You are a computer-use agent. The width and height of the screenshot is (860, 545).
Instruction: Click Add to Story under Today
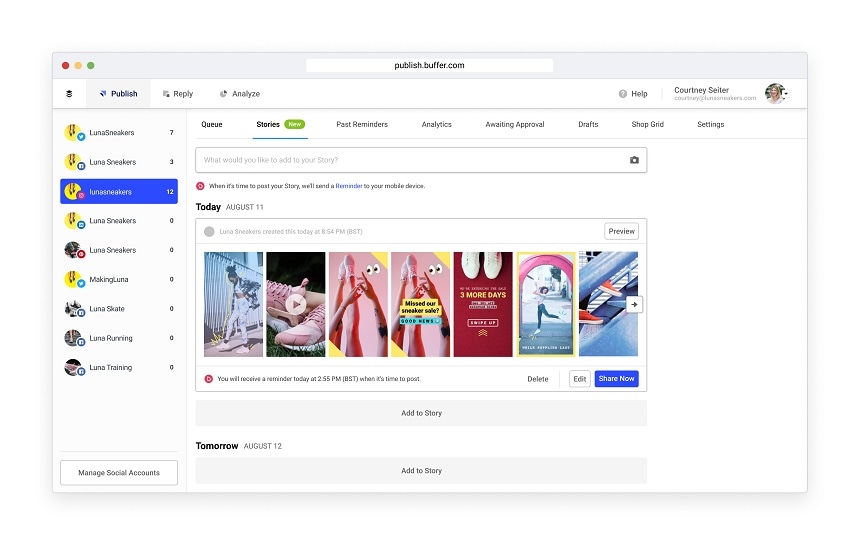421,413
